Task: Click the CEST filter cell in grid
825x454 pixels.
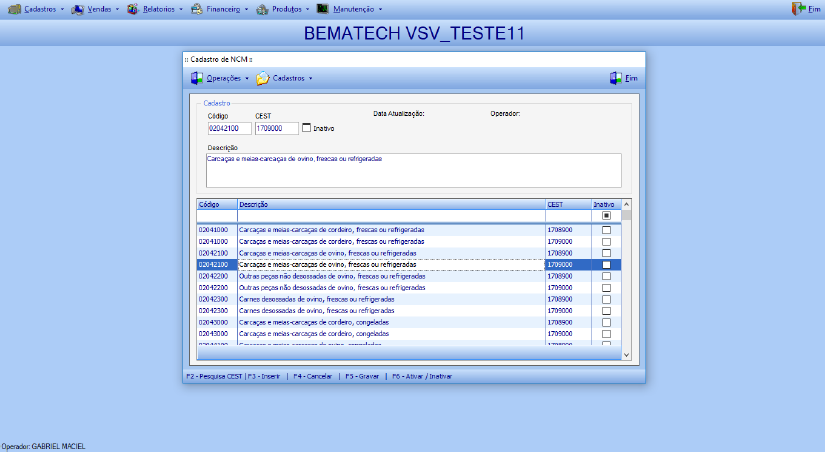Action: [568, 216]
